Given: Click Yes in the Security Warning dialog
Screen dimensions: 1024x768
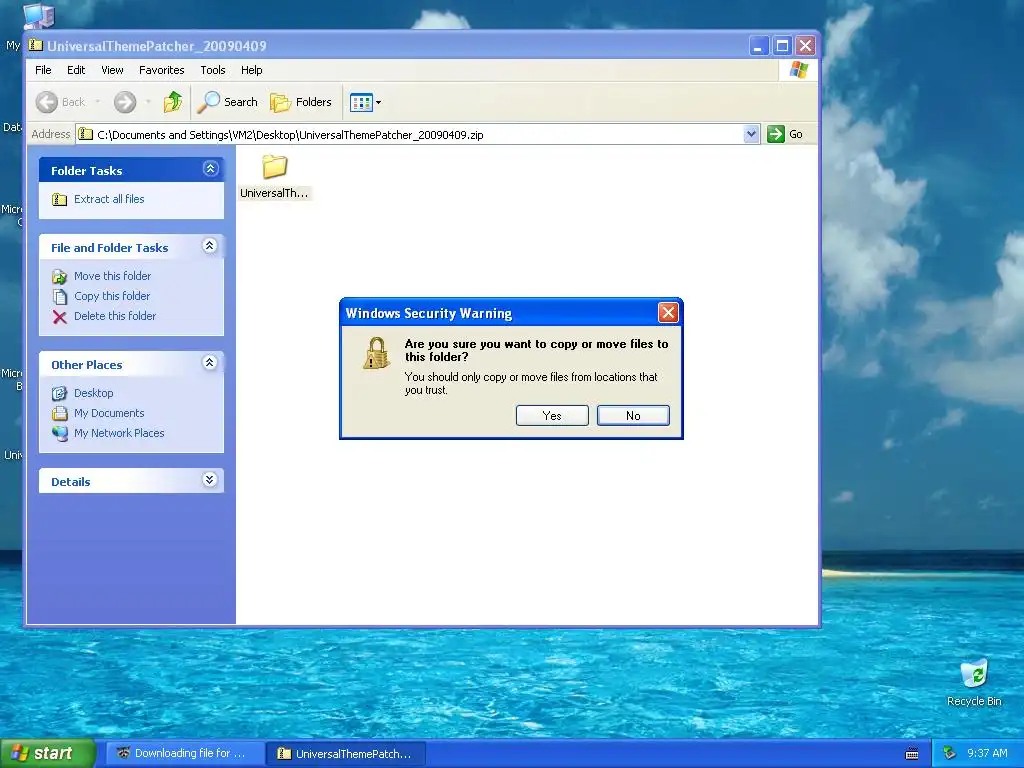Looking at the screenshot, I should click(x=552, y=415).
